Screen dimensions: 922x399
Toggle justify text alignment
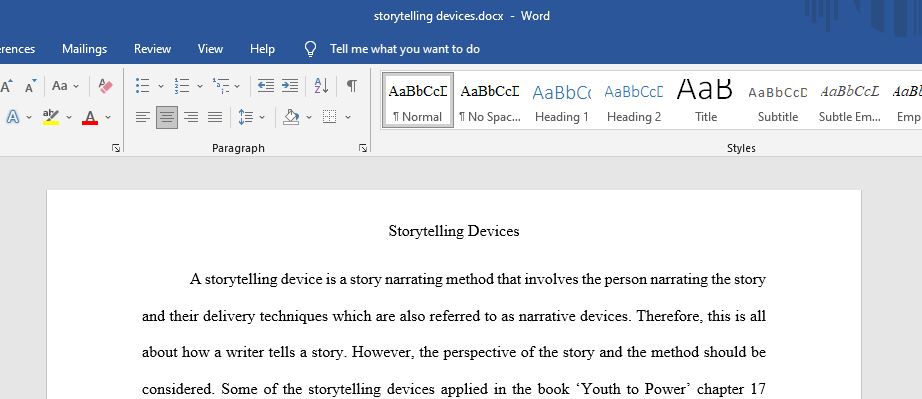[x=215, y=117]
